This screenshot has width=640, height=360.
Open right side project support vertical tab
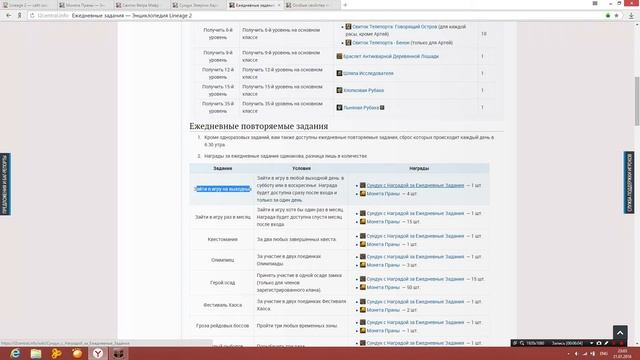coord(629,182)
